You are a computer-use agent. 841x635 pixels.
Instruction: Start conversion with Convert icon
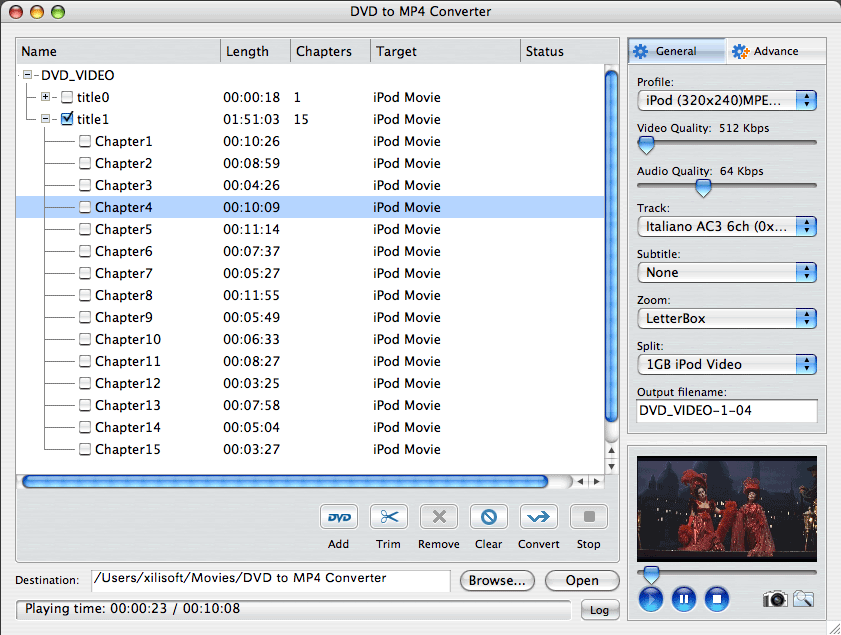coord(539,517)
